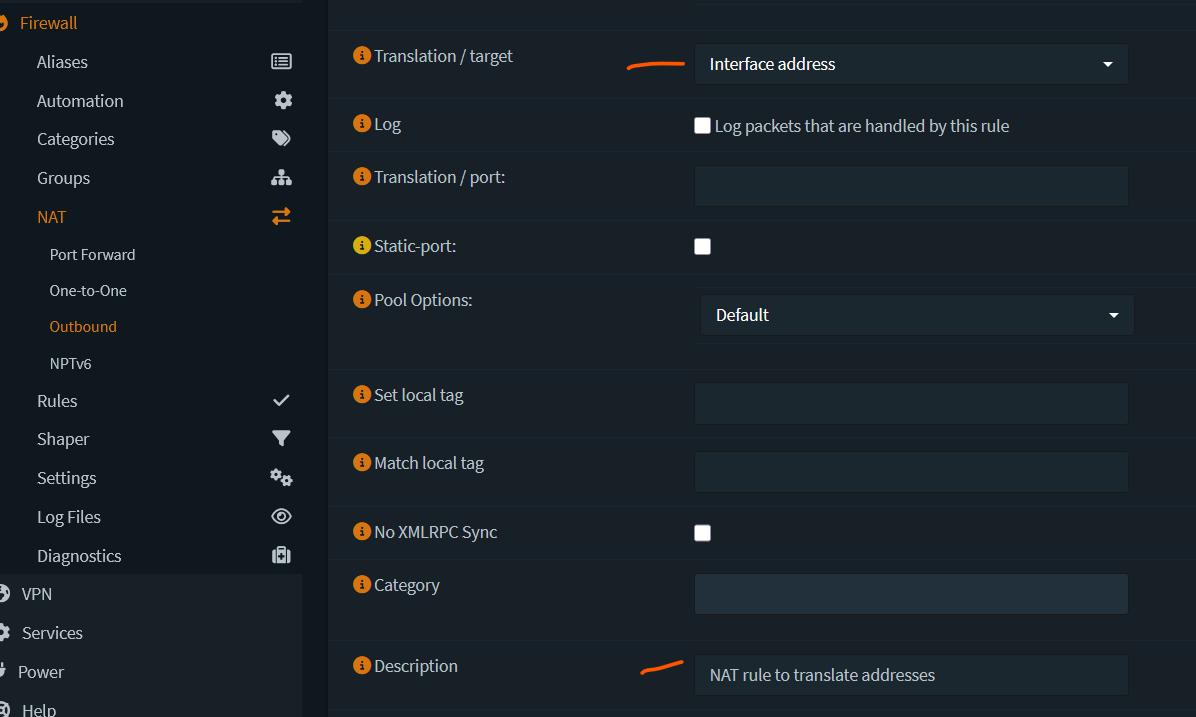
Task: Check the No XMLRPC Sync checkbox
Action: tap(702, 533)
